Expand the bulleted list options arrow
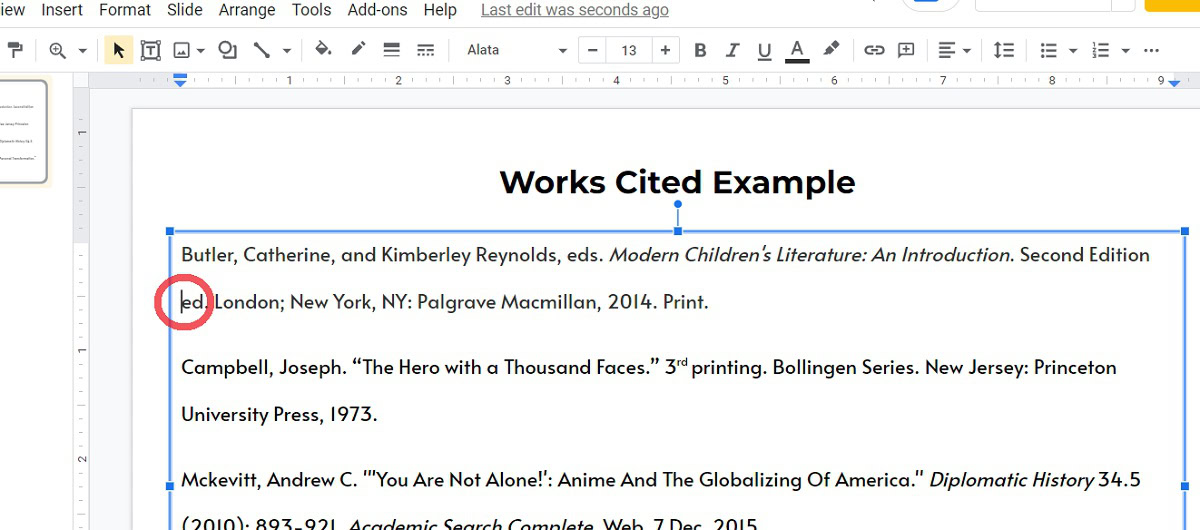This screenshot has height=530, width=1200. [1073, 50]
